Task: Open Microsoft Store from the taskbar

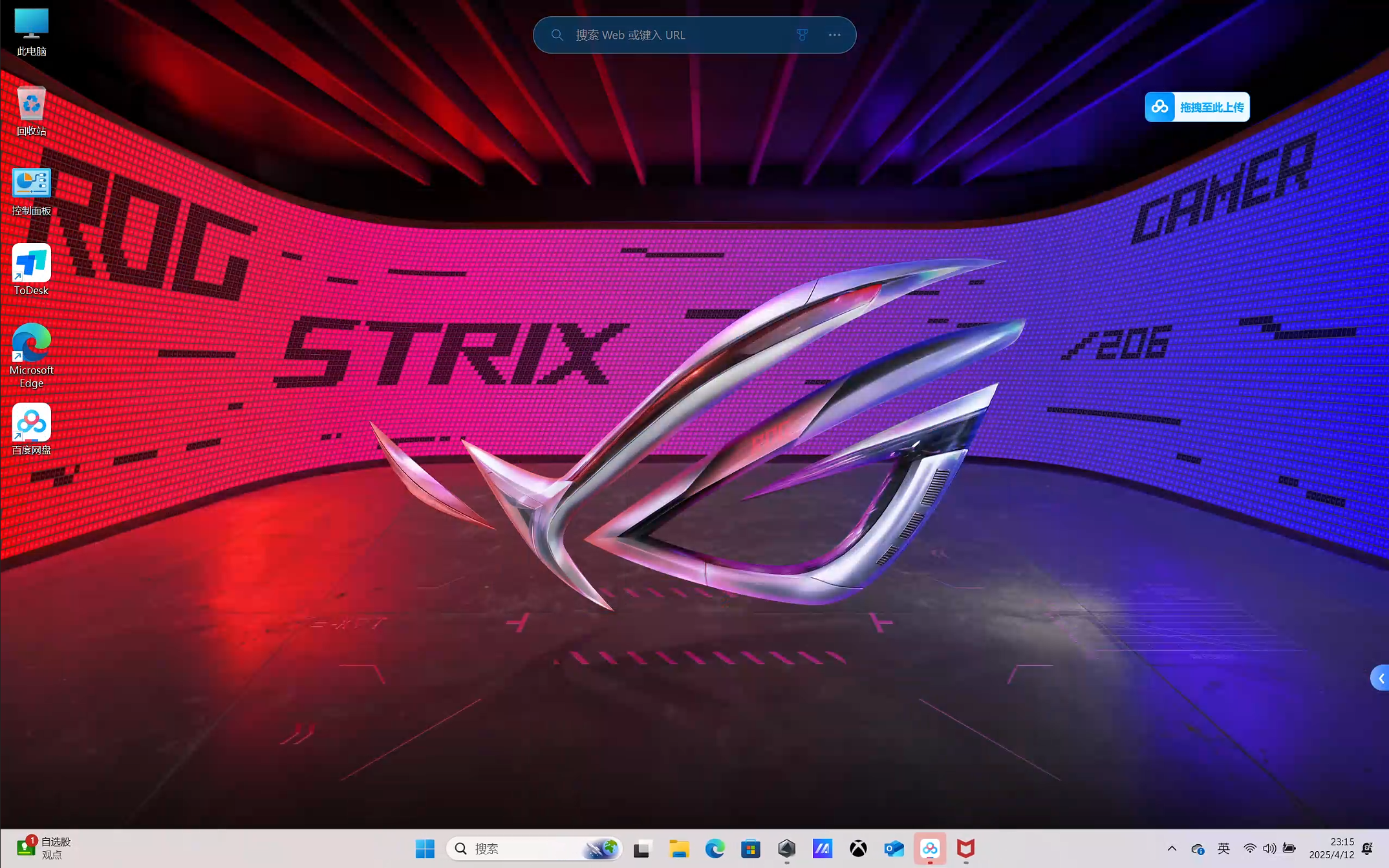Action: point(750,848)
